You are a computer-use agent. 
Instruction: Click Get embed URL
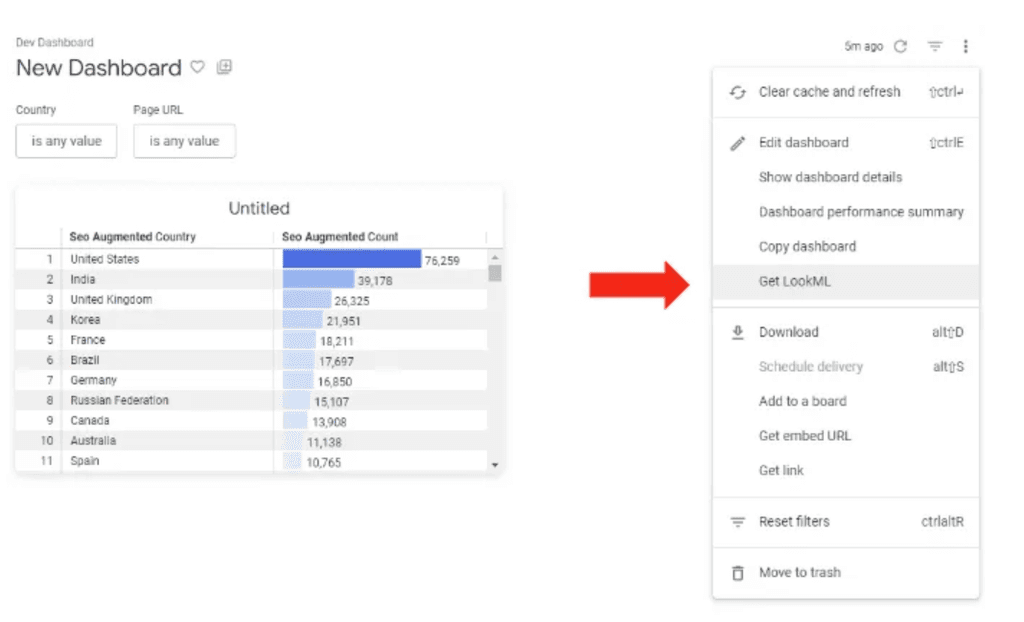pos(805,436)
